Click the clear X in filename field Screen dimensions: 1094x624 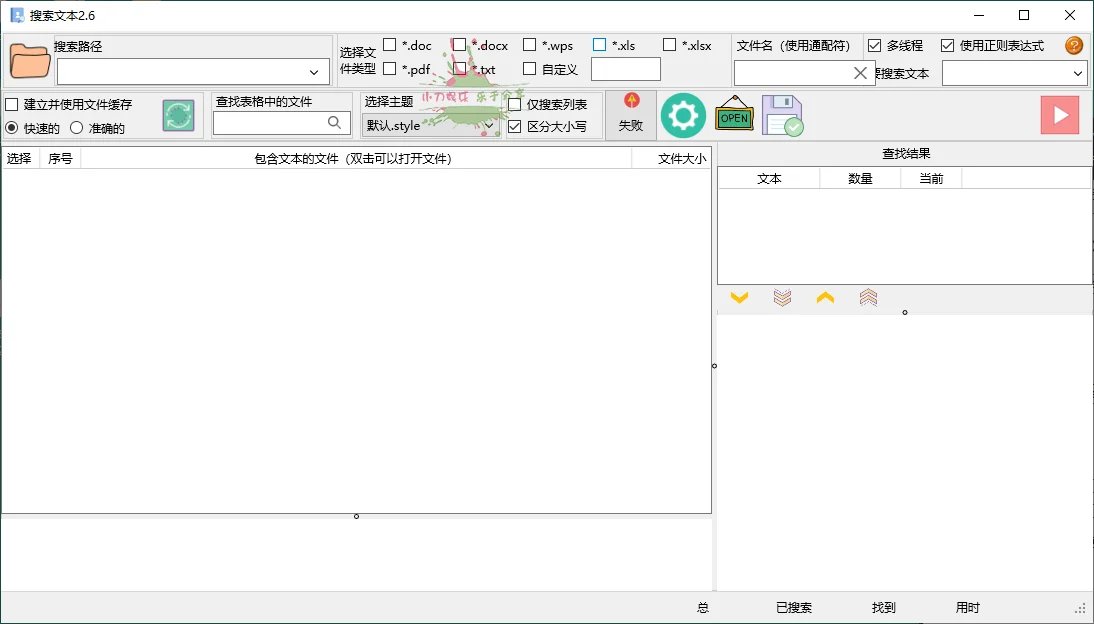(x=860, y=72)
